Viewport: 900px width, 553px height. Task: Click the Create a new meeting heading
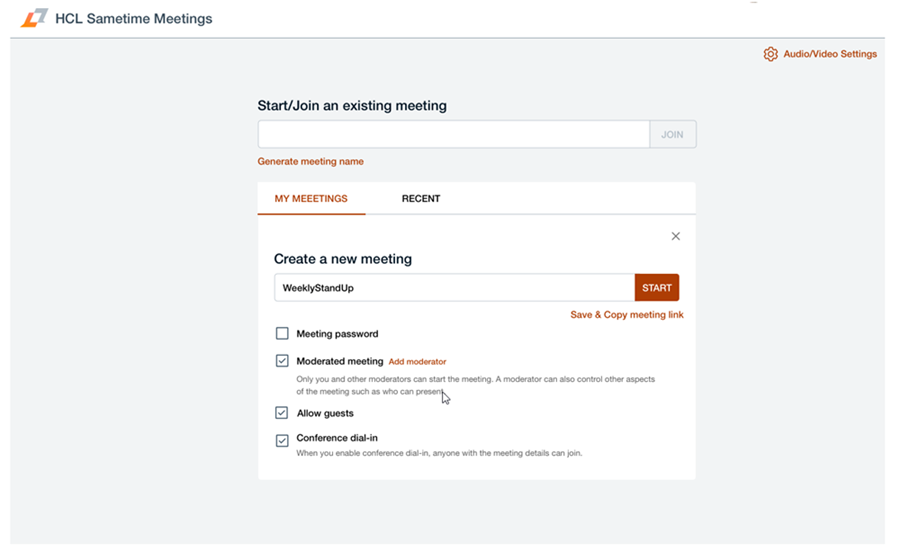(x=343, y=259)
